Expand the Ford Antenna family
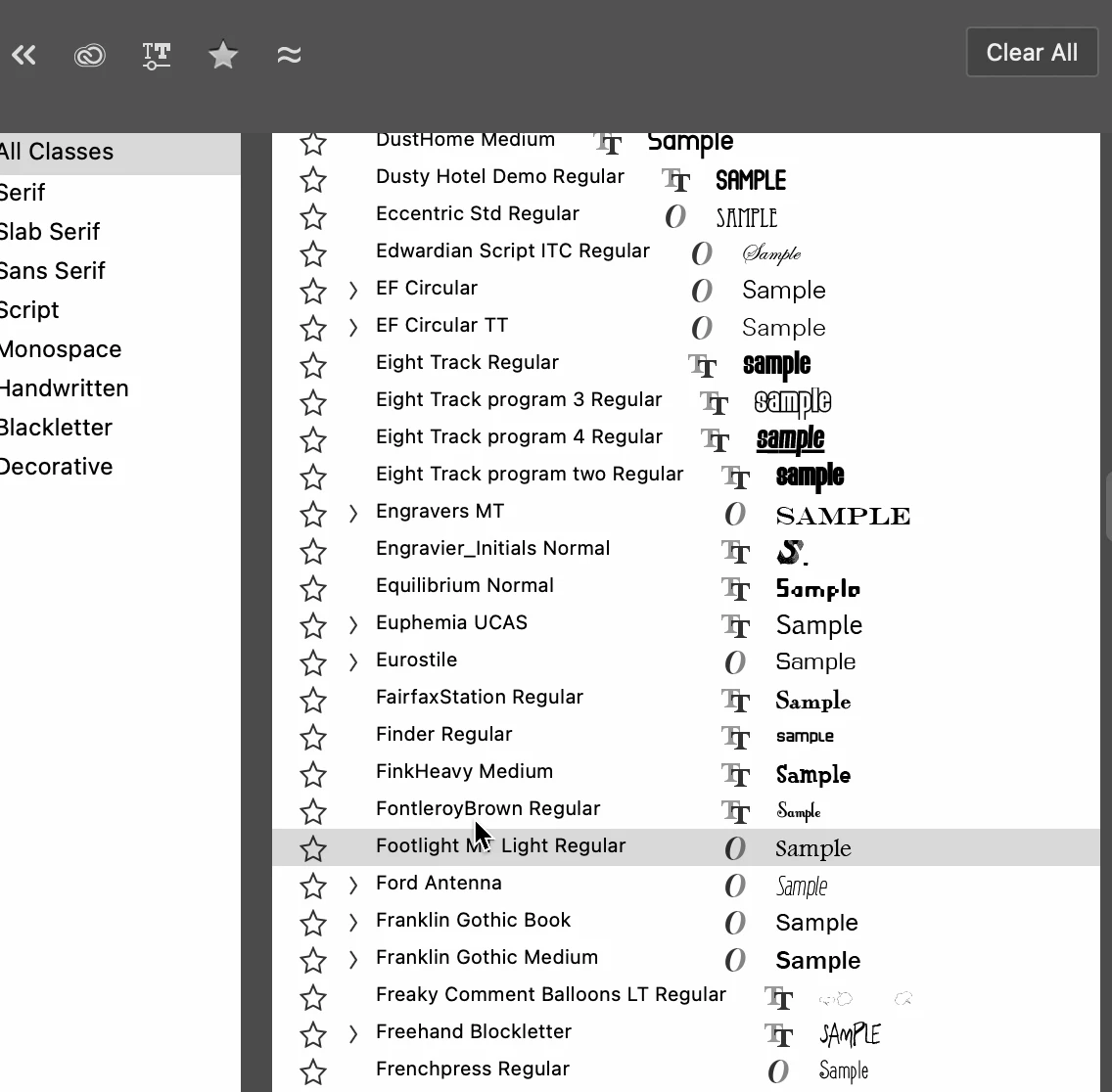1112x1092 pixels. 353,885
